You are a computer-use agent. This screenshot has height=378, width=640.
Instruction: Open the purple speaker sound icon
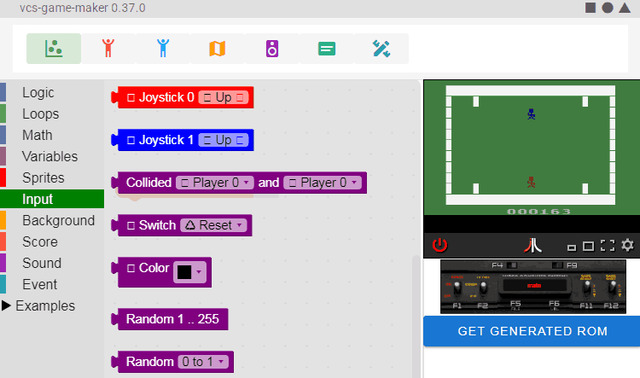point(272,49)
